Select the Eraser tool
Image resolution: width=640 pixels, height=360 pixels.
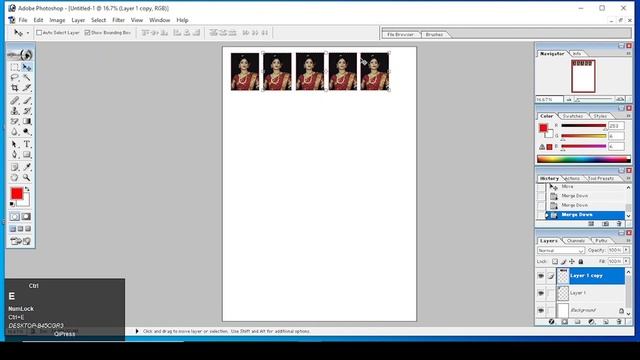[14, 121]
